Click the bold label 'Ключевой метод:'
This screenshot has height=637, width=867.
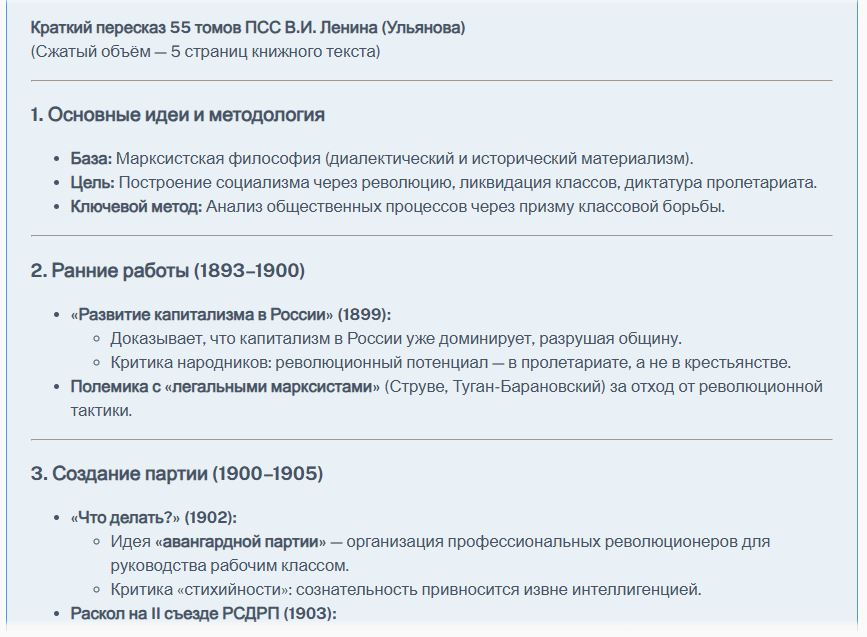(136, 207)
